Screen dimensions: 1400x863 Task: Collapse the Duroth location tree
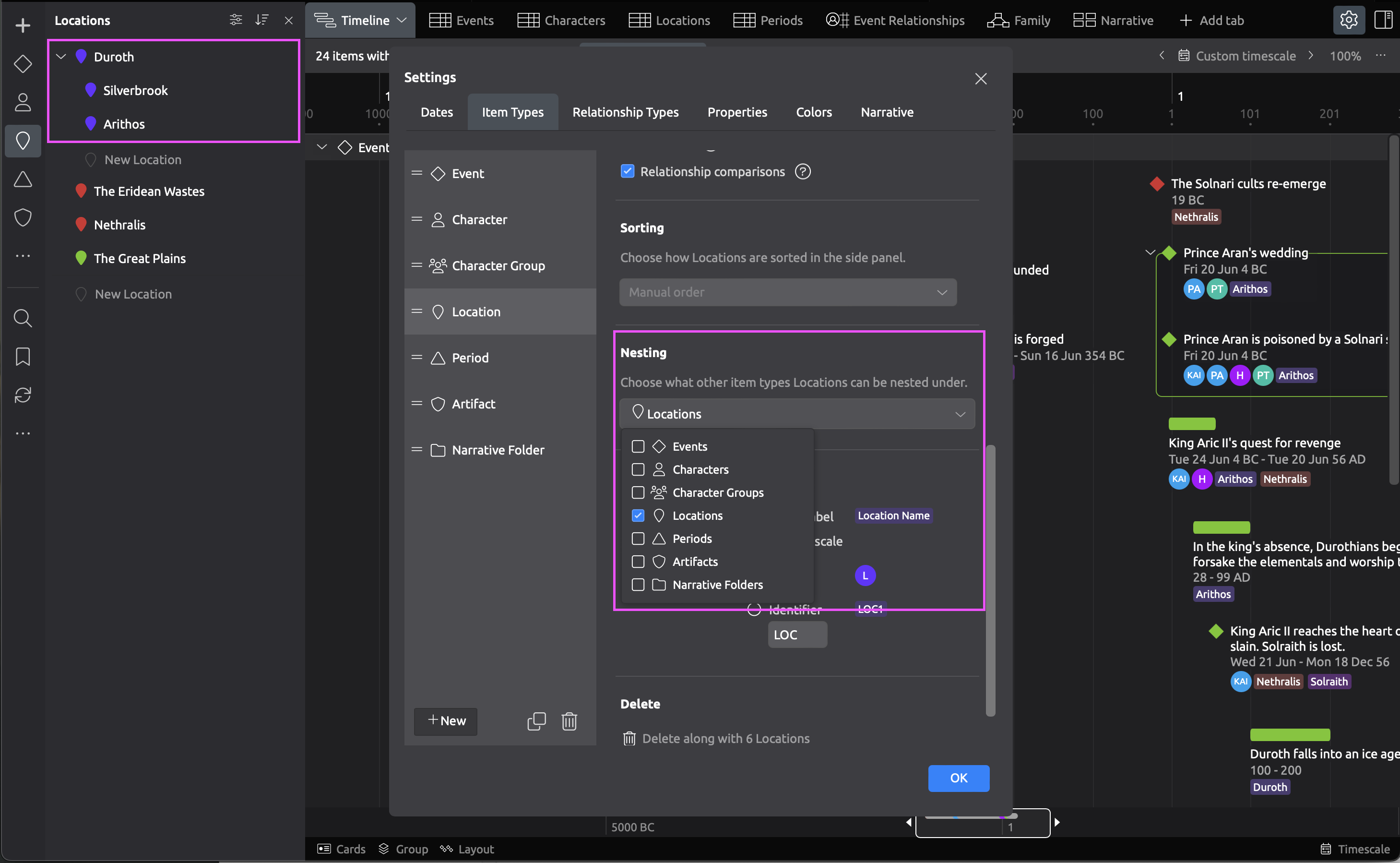pos(61,57)
